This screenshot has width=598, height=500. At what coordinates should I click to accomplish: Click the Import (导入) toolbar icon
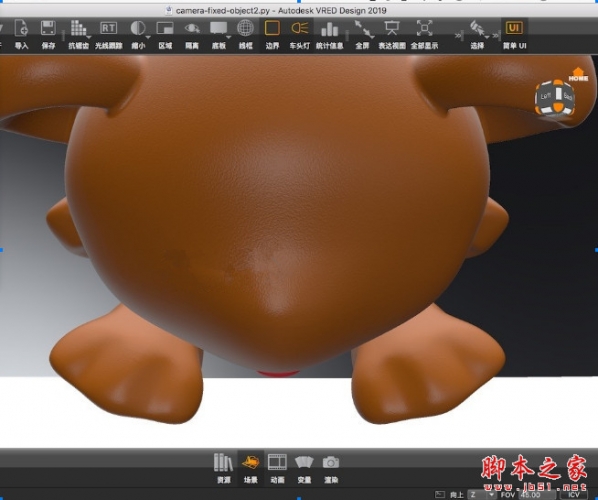[x=21, y=29]
